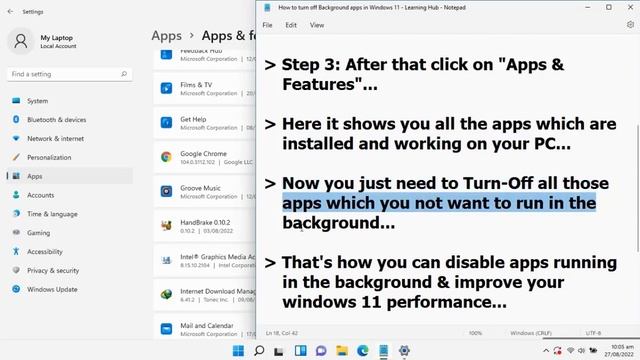Screen dimensions: 640x360
Task: Click the 100% zoom level in status bar
Action: tap(475, 333)
